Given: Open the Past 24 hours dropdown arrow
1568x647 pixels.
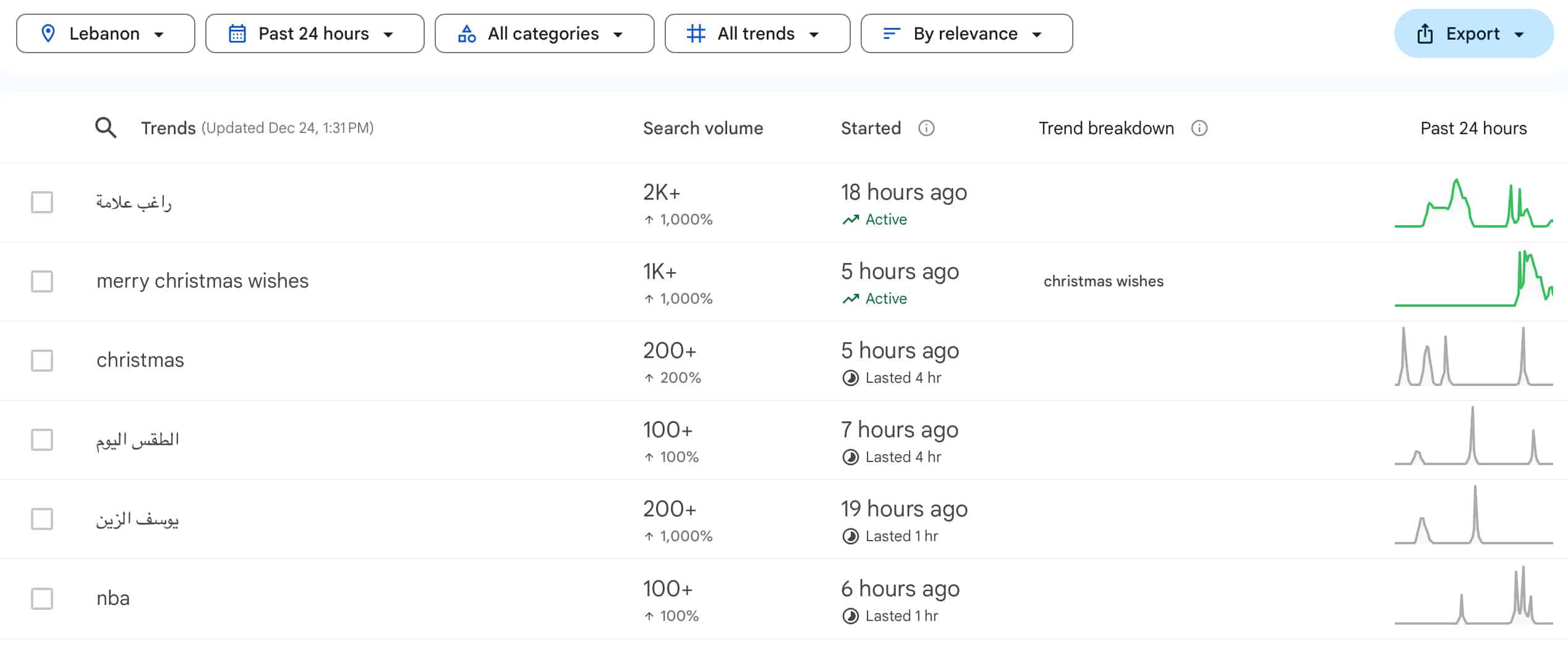Looking at the screenshot, I should [388, 34].
